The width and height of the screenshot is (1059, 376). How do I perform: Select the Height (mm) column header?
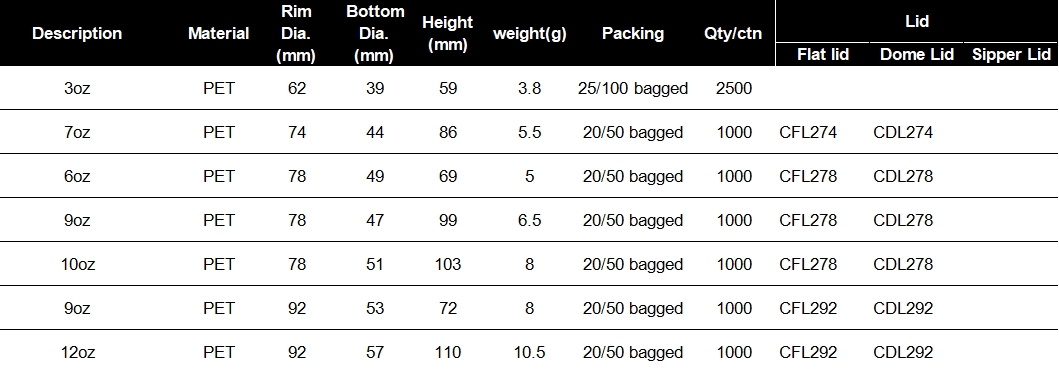point(447,33)
